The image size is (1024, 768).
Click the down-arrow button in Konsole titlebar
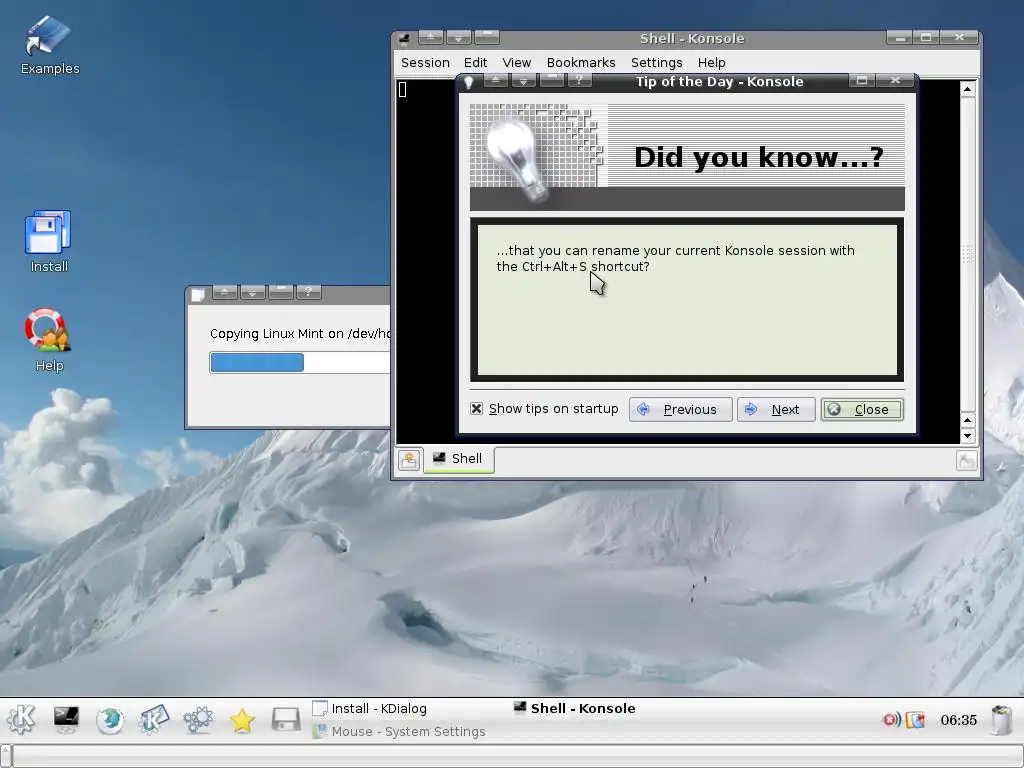tap(458, 37)
